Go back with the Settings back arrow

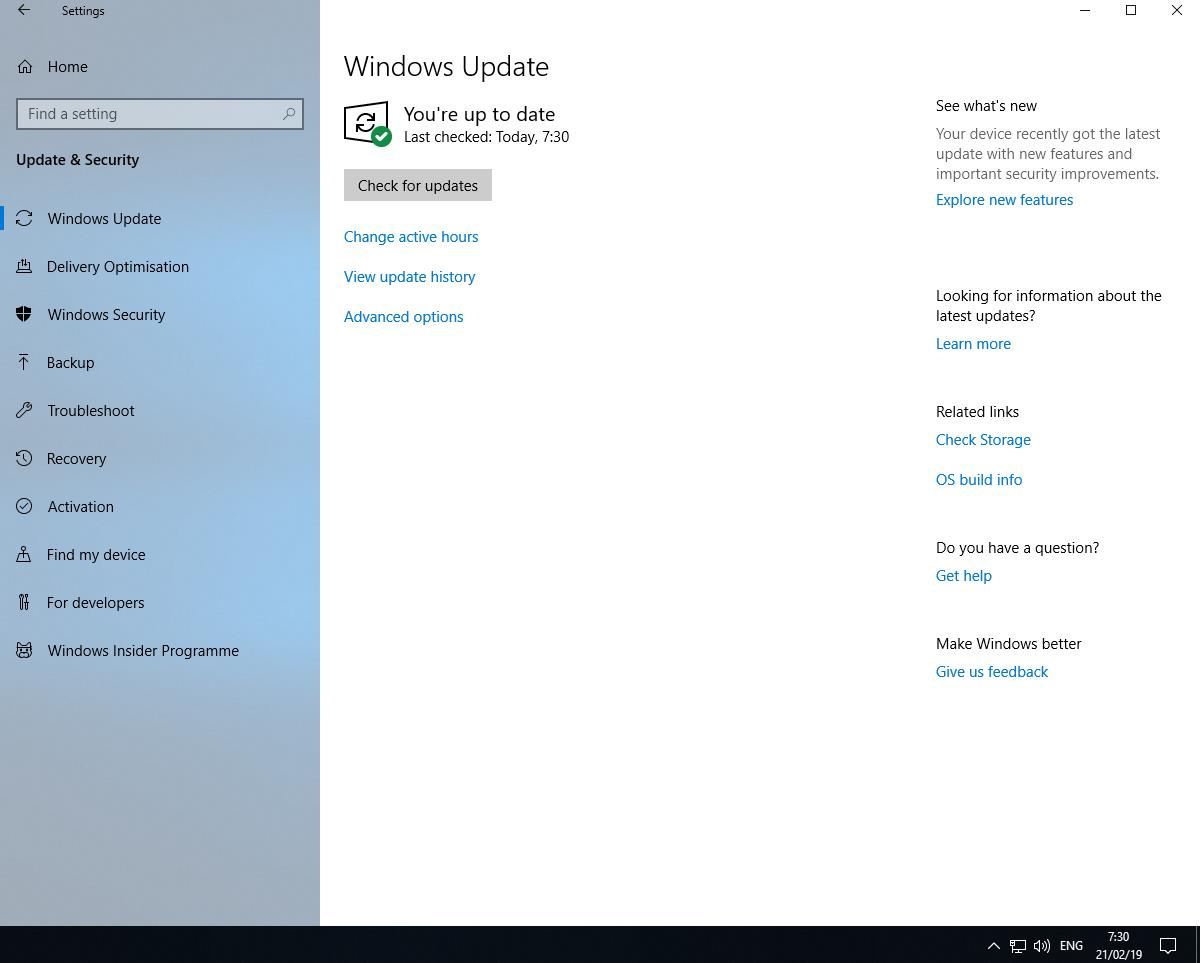pos(24,10)
